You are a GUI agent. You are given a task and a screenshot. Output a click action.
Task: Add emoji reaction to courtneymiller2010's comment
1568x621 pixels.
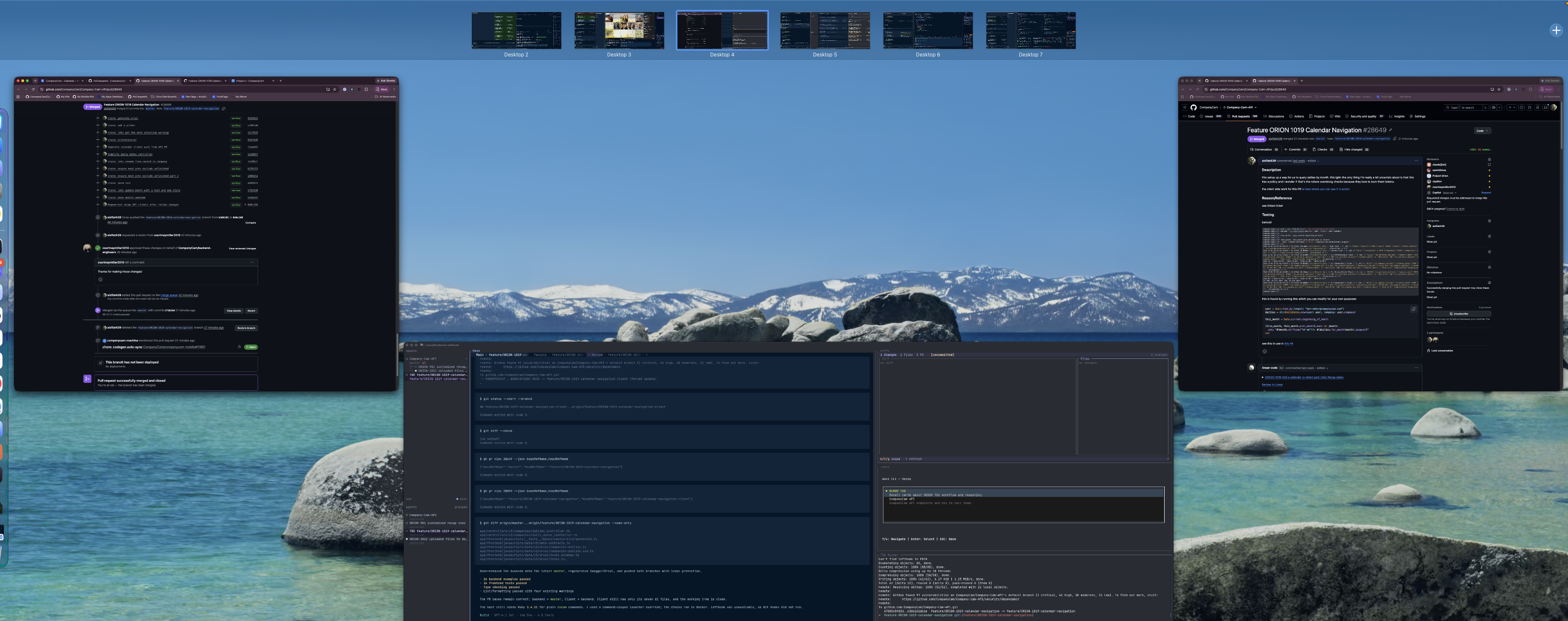point(100,280)
